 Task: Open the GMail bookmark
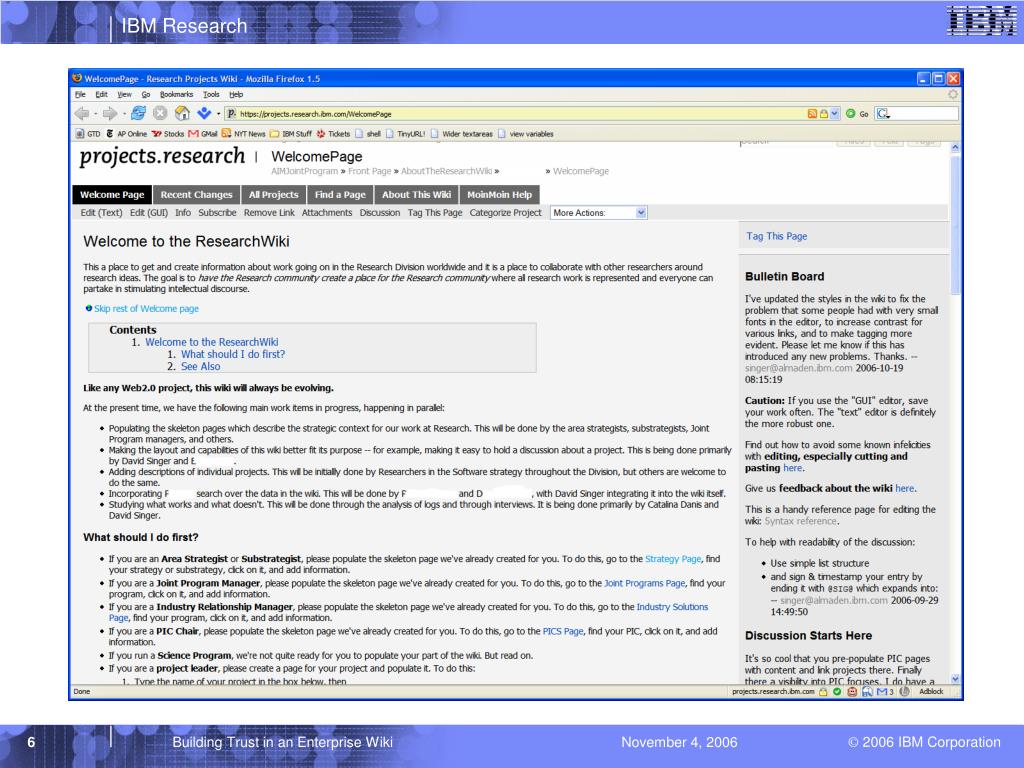[203, 134]
